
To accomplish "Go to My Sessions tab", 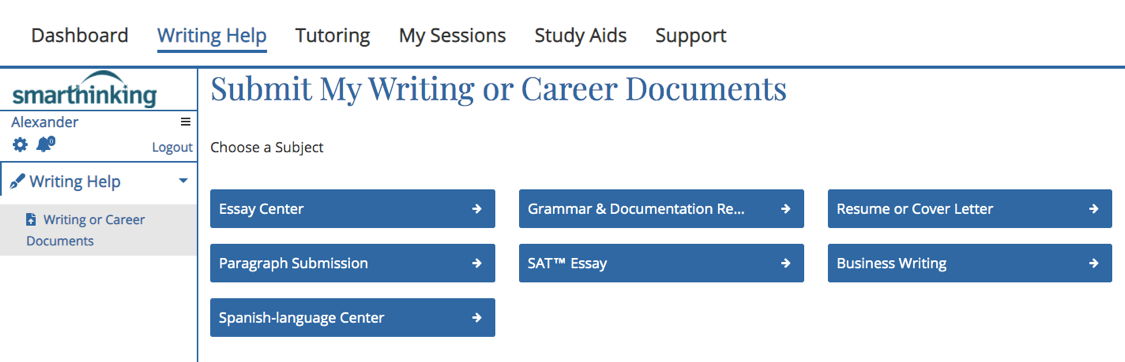I will point(452,35).
